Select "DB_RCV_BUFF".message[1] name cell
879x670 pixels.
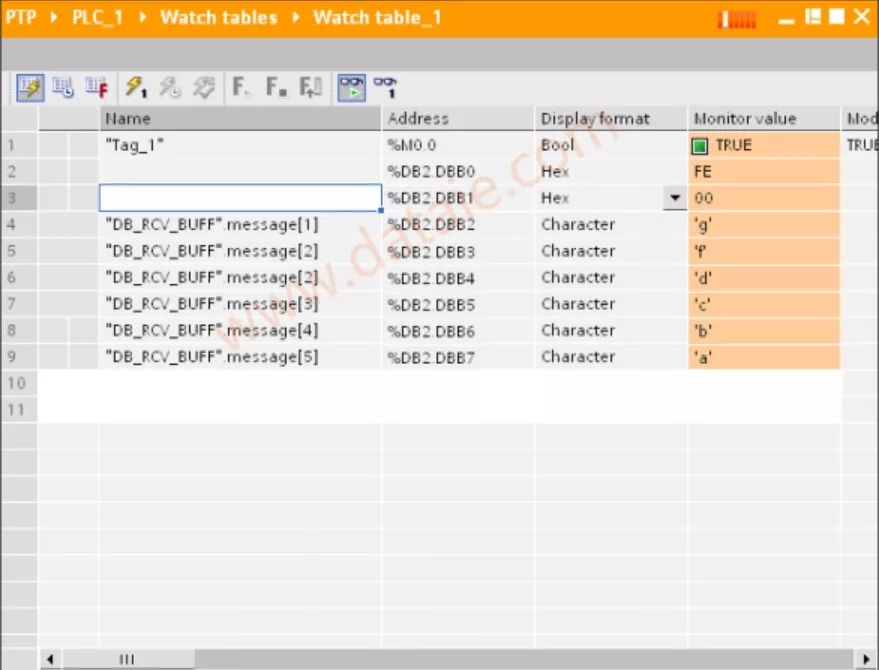tap(240, 225)
